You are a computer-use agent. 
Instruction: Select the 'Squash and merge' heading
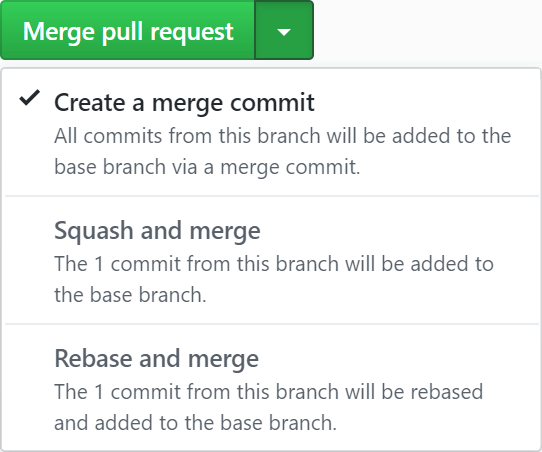157,231
